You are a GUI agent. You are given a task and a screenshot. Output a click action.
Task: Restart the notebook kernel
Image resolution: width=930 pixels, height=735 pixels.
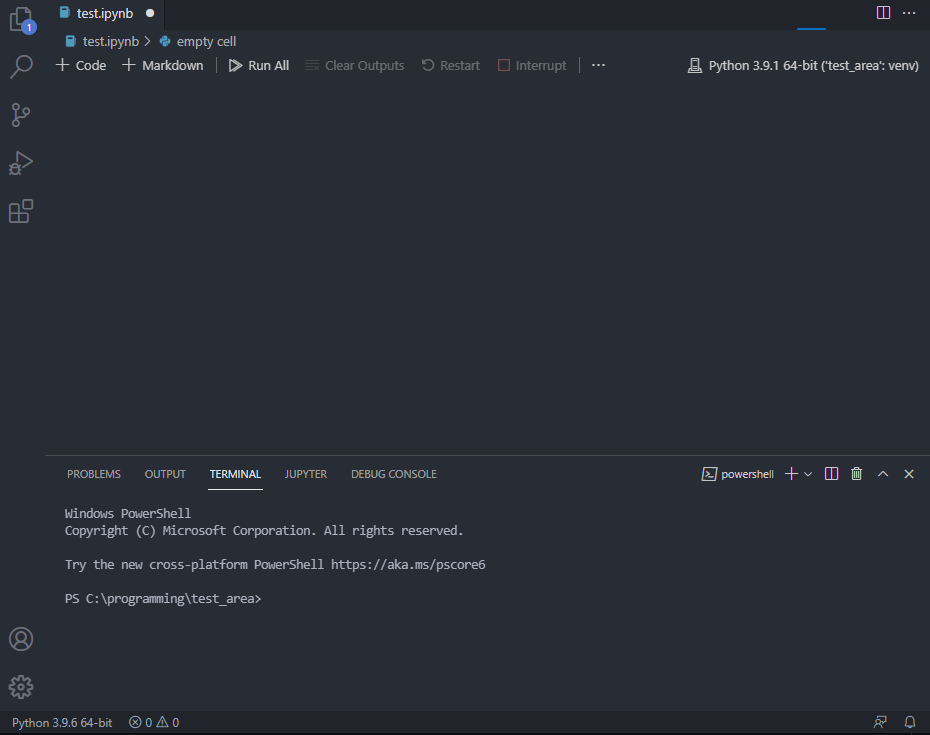click(451, 65)
